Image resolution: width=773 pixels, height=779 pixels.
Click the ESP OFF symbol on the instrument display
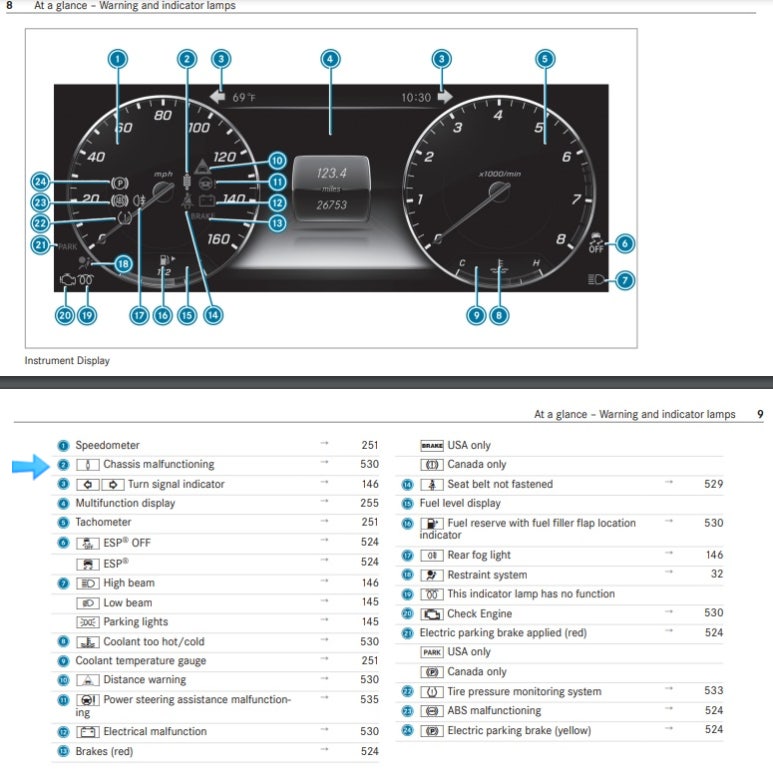[x=596, y=243]
